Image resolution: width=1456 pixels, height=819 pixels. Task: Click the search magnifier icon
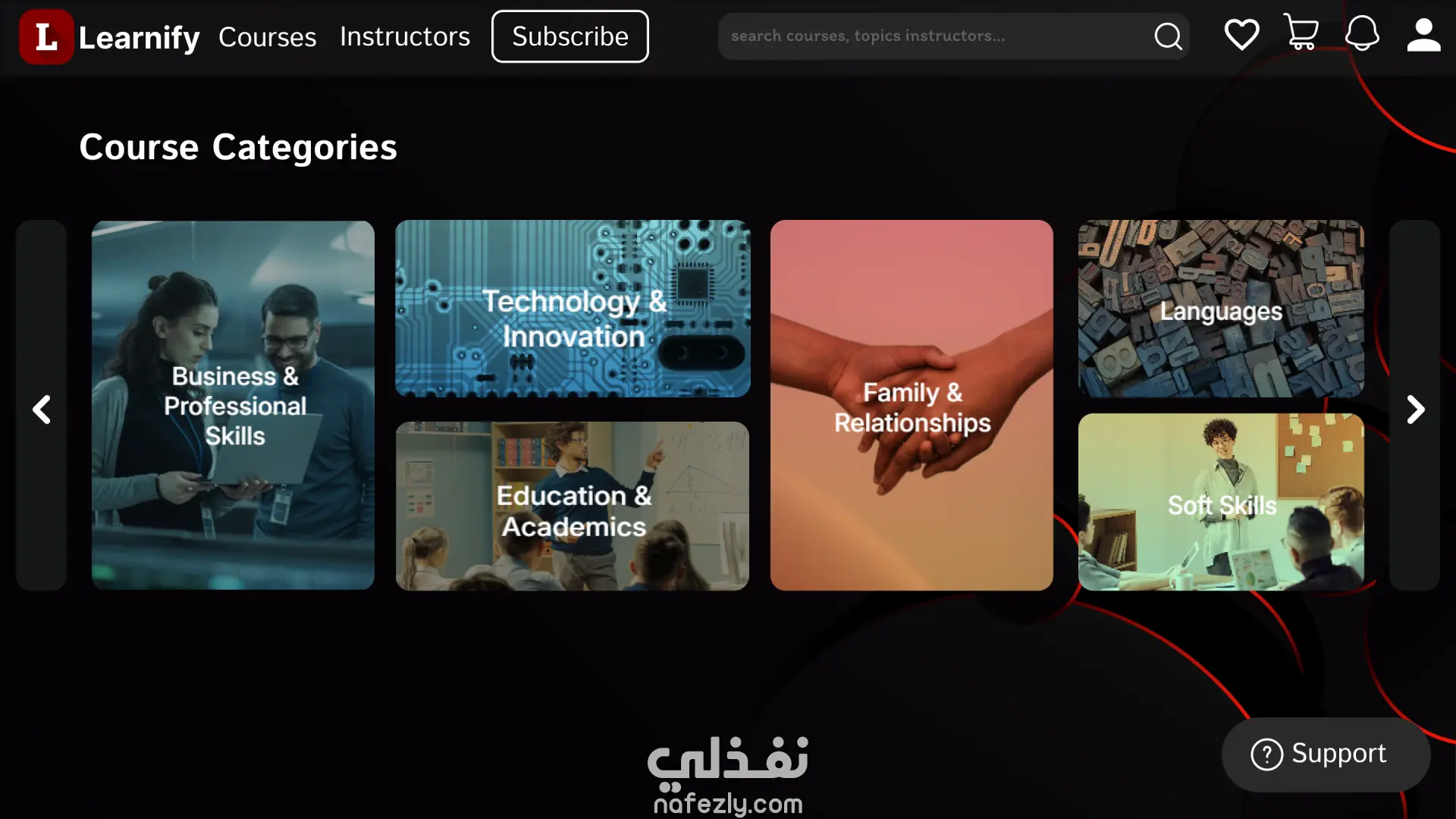click(1168, 36)
